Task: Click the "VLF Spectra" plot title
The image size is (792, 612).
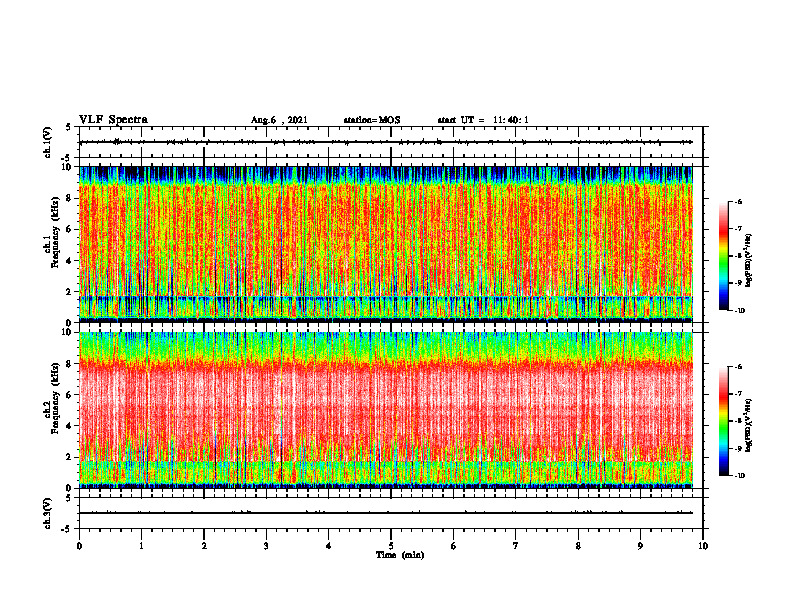Action: pos(113,120)
